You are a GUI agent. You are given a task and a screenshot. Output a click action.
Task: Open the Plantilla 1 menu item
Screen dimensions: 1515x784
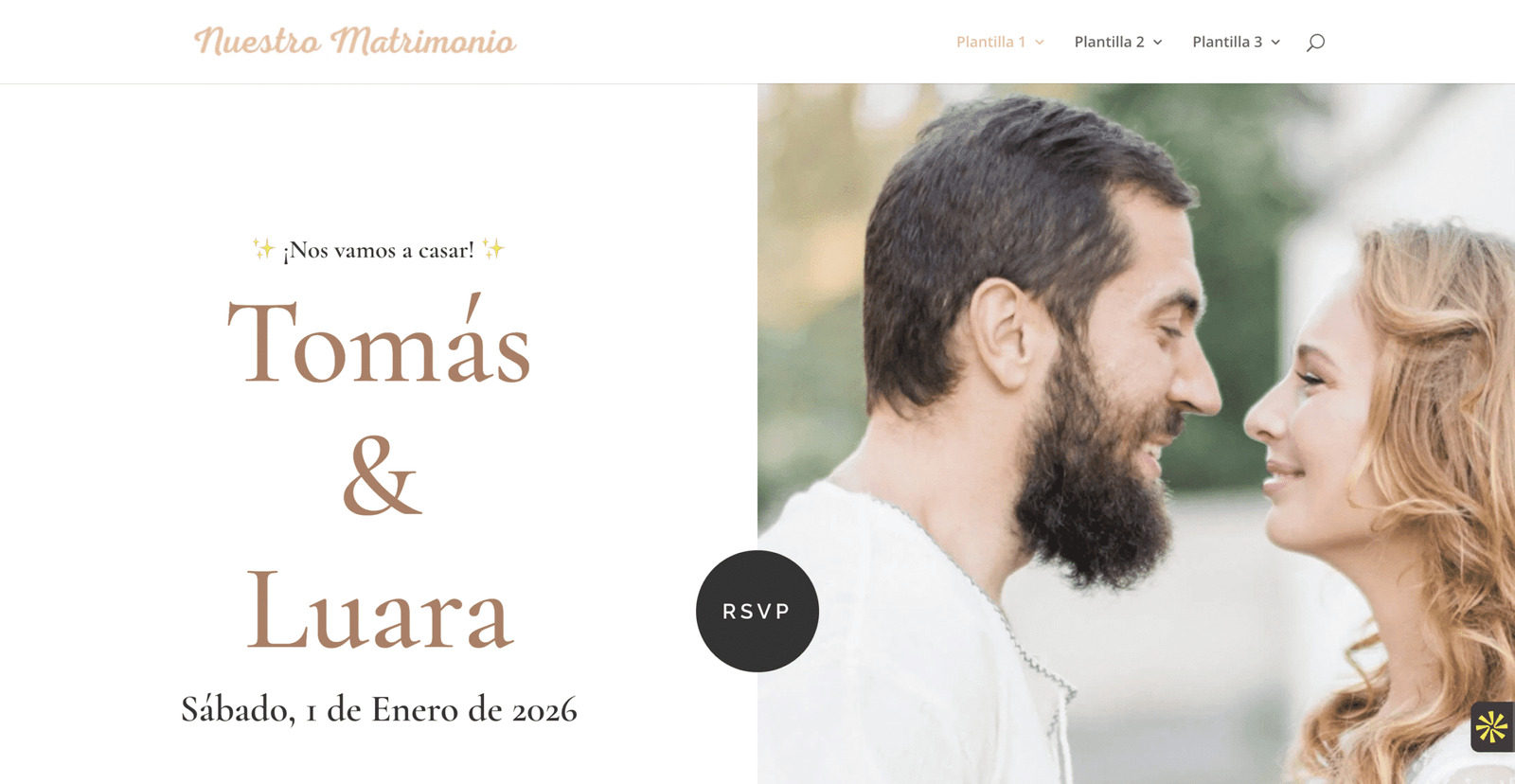pos(990,42)
